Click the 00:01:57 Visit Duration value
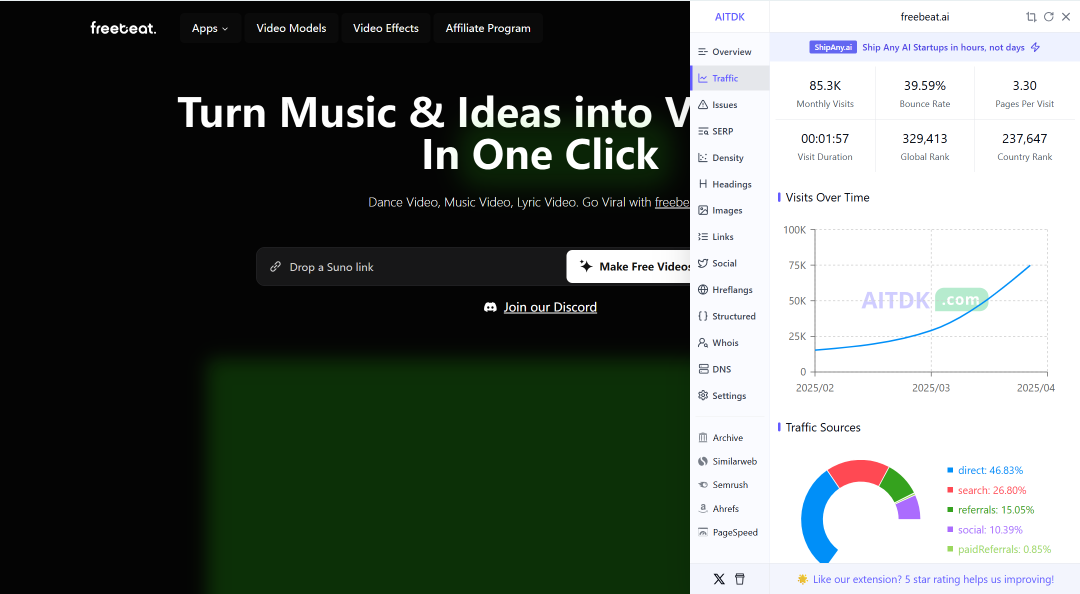The width and height of the screenshot is (1080, 594). coord(825,139)
